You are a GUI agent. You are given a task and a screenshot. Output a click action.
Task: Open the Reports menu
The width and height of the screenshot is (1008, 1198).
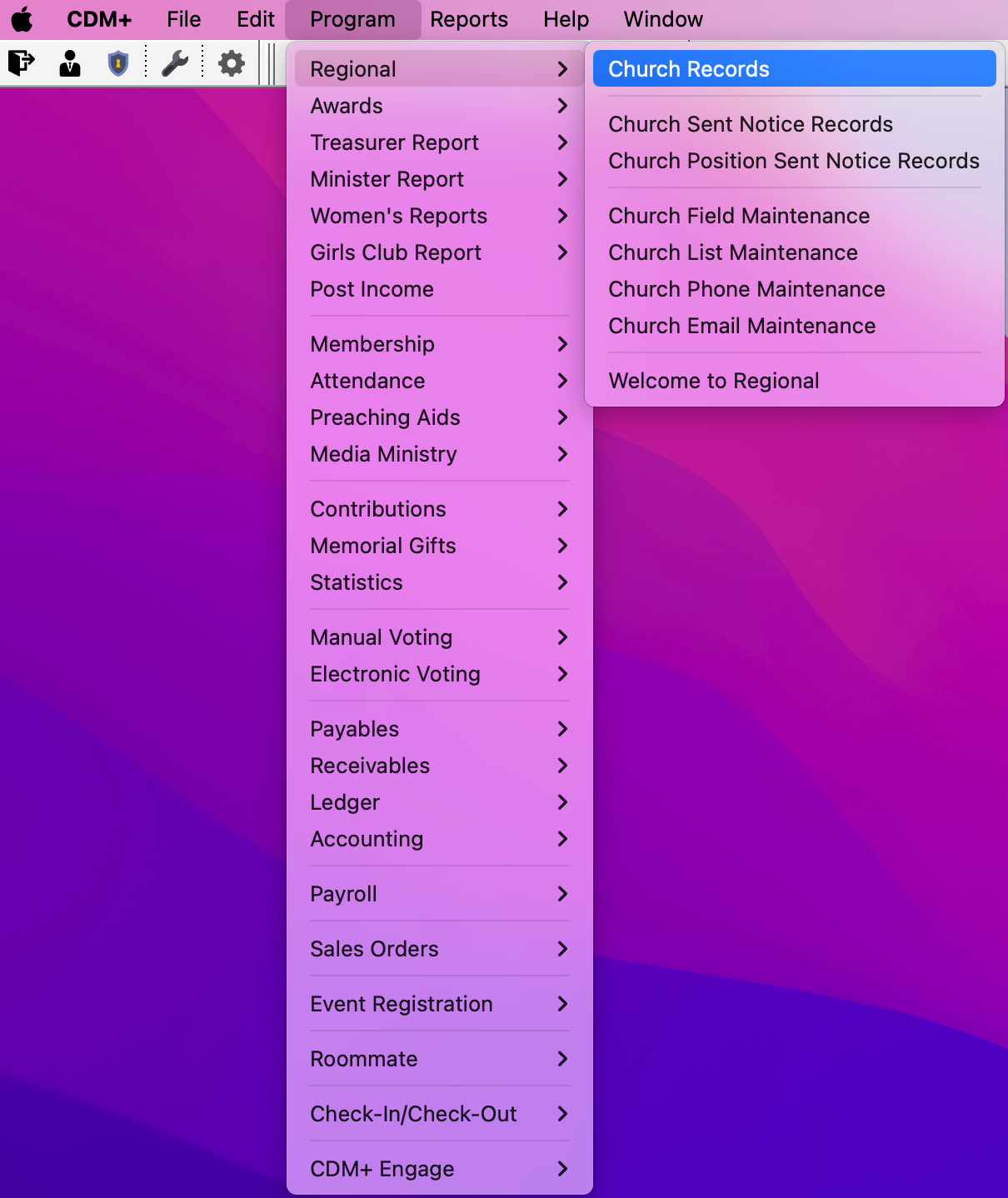(x=468, y=18)
